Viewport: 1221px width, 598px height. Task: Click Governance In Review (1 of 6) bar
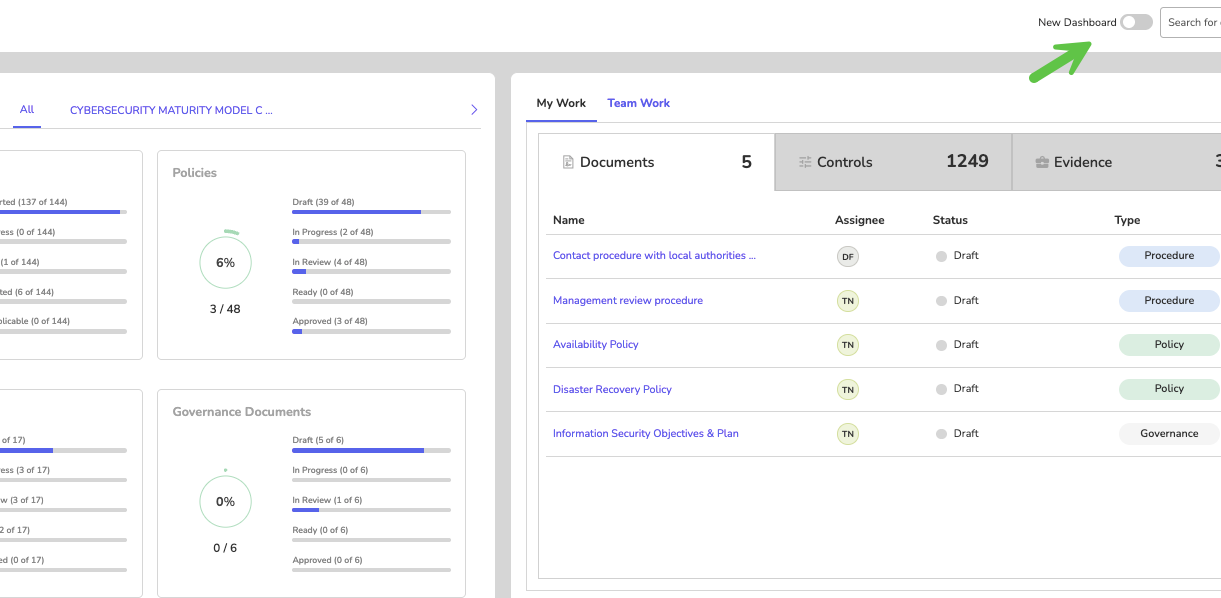pyautogui.click(x=371, y=510)
